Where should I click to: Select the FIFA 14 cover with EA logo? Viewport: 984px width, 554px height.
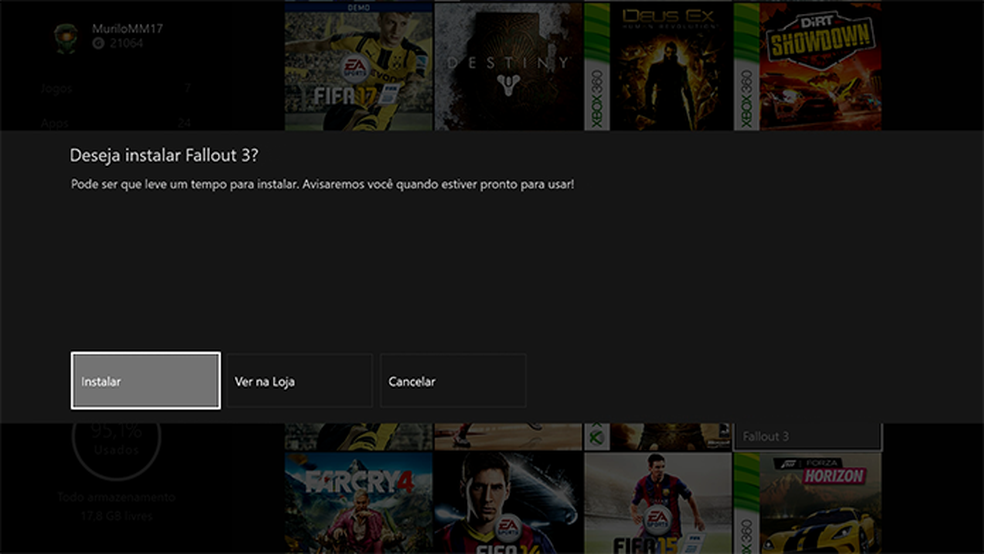point(508,503)
